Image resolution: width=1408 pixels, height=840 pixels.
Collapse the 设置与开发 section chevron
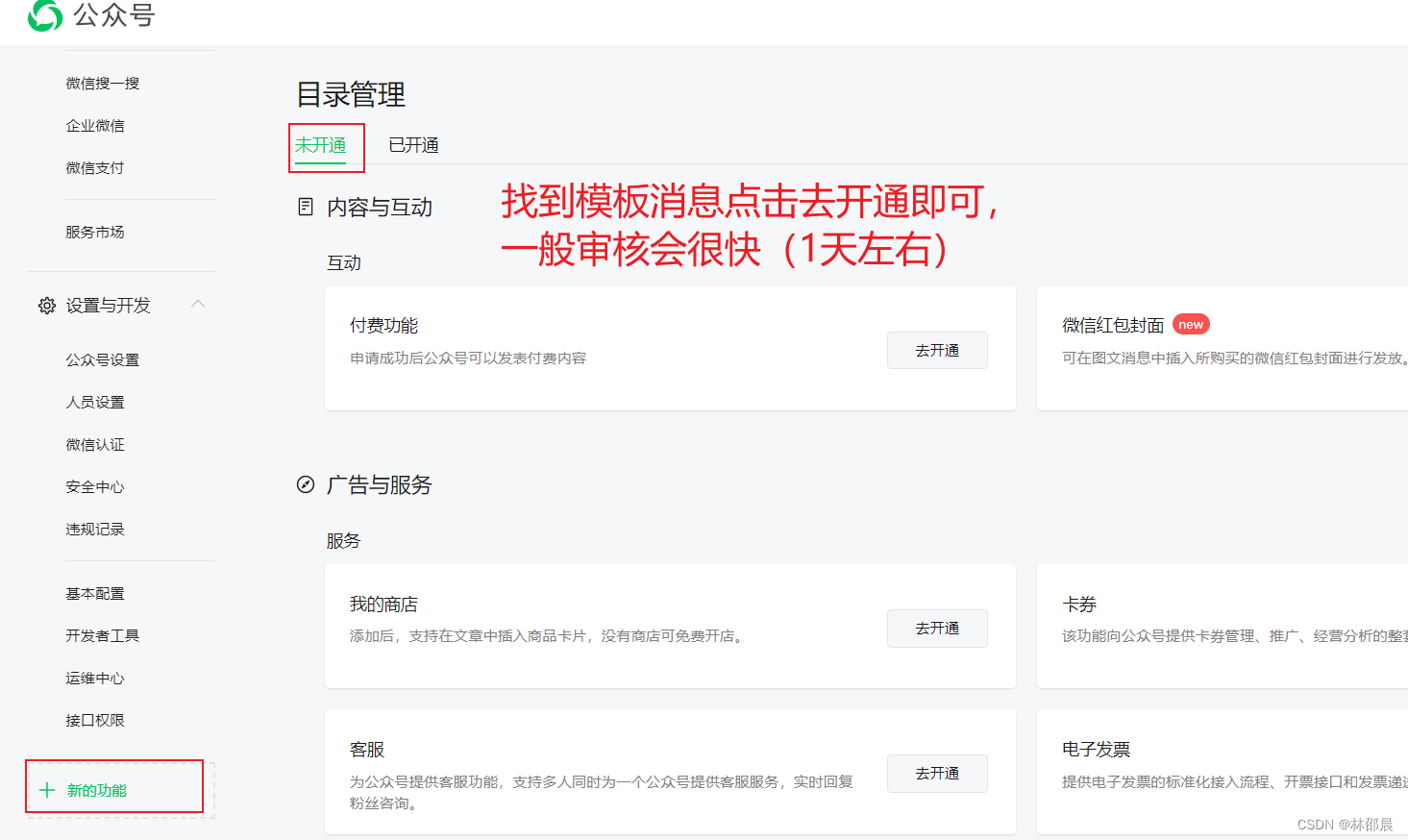[198, 304]
